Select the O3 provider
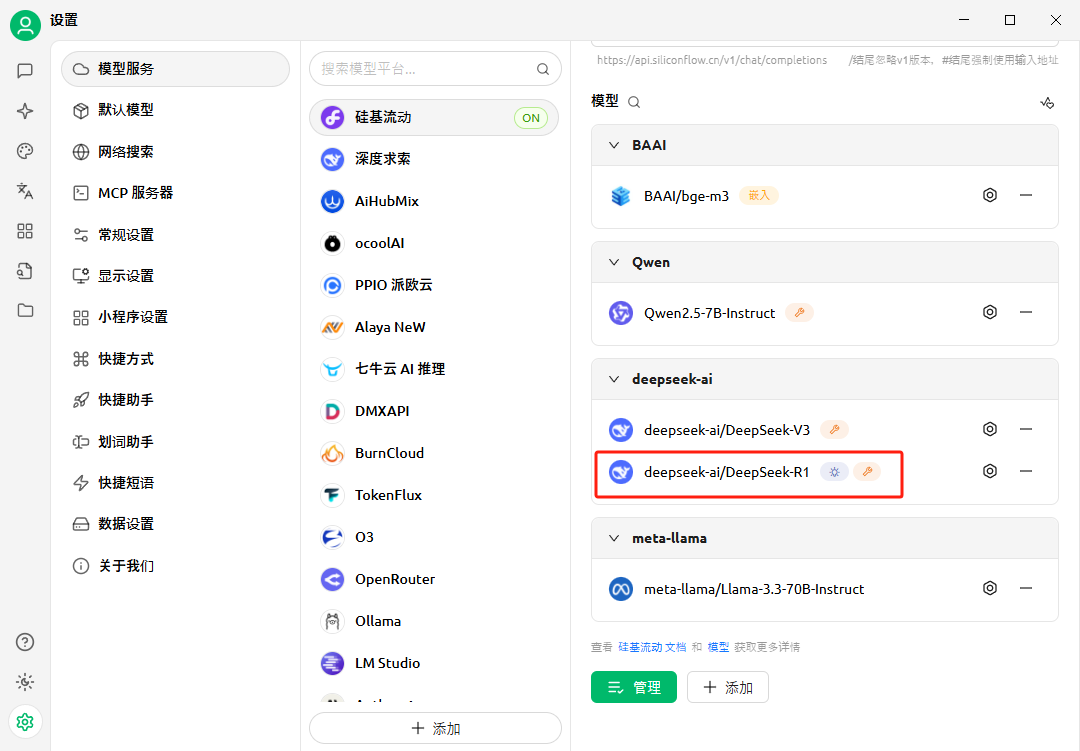Image resolution: width=1080 pixels, height=751 pixels. tap(434, 537)
